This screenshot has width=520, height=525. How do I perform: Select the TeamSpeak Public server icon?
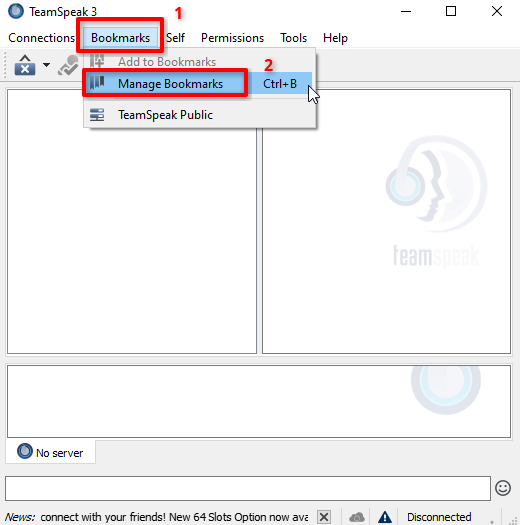point(97,115)
